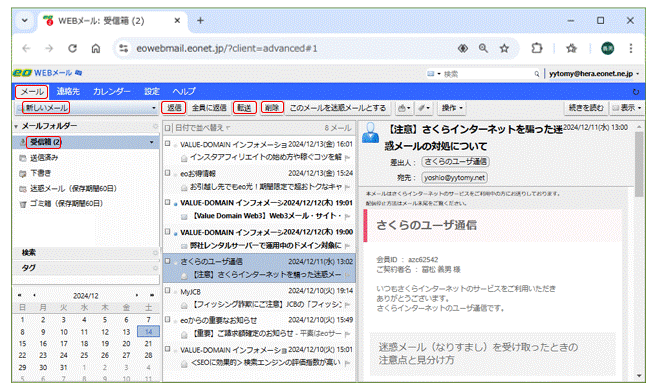656x389 pixels.
Task: Open the Chrome profile avatar
Action: tap(607, 49)
